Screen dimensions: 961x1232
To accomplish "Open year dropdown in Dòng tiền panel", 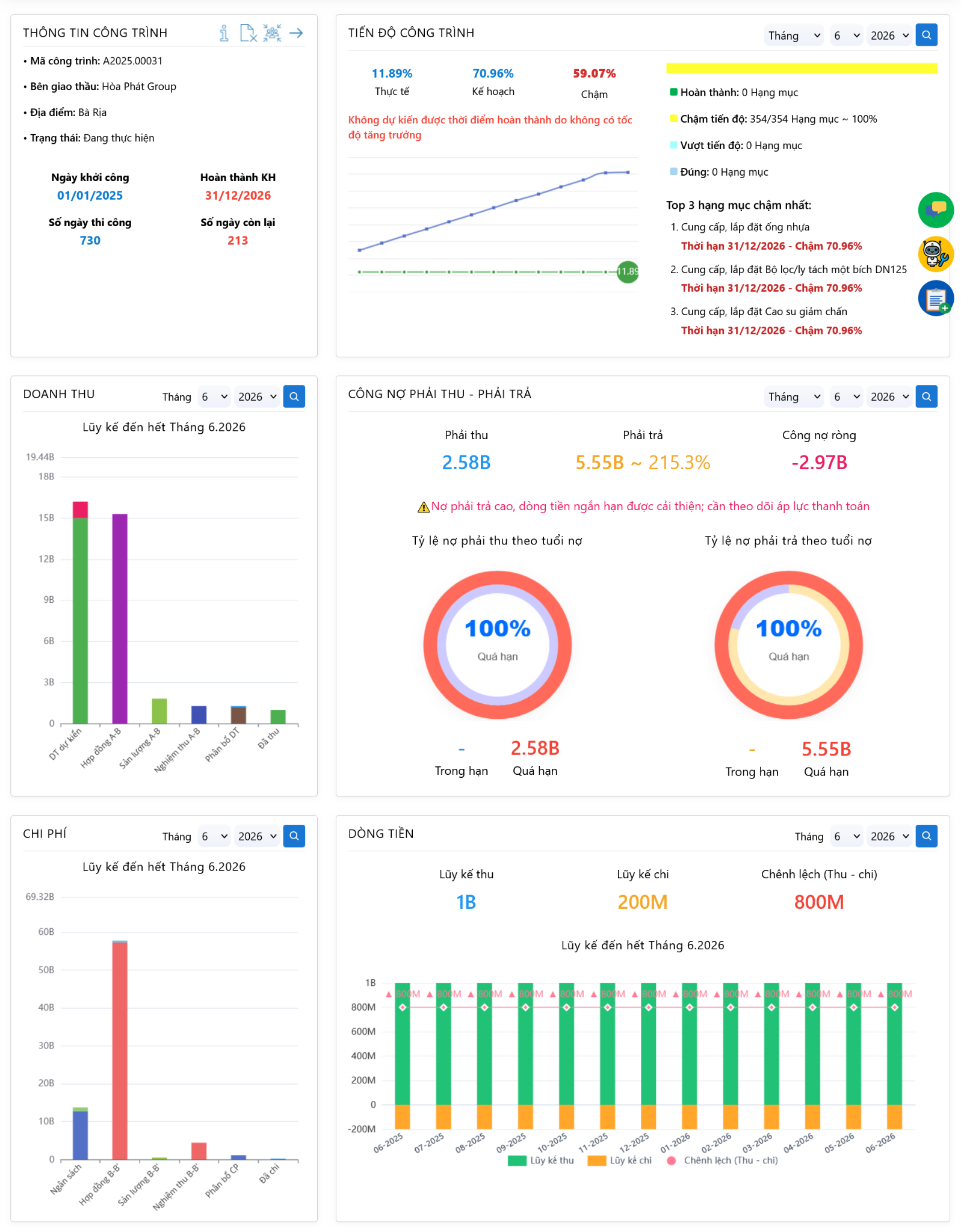I will tap(889, 836).
